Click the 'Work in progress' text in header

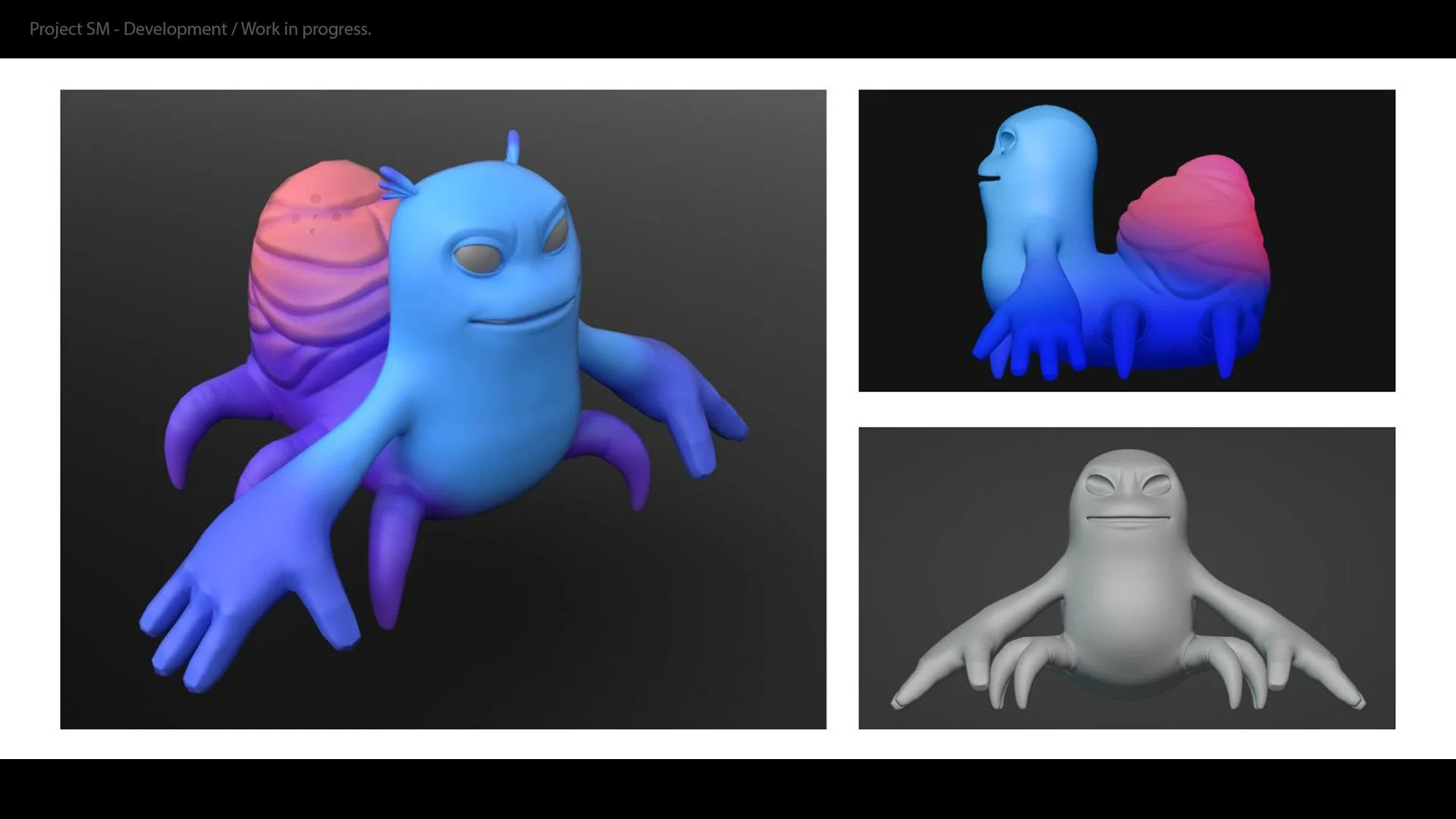[306, 30]
